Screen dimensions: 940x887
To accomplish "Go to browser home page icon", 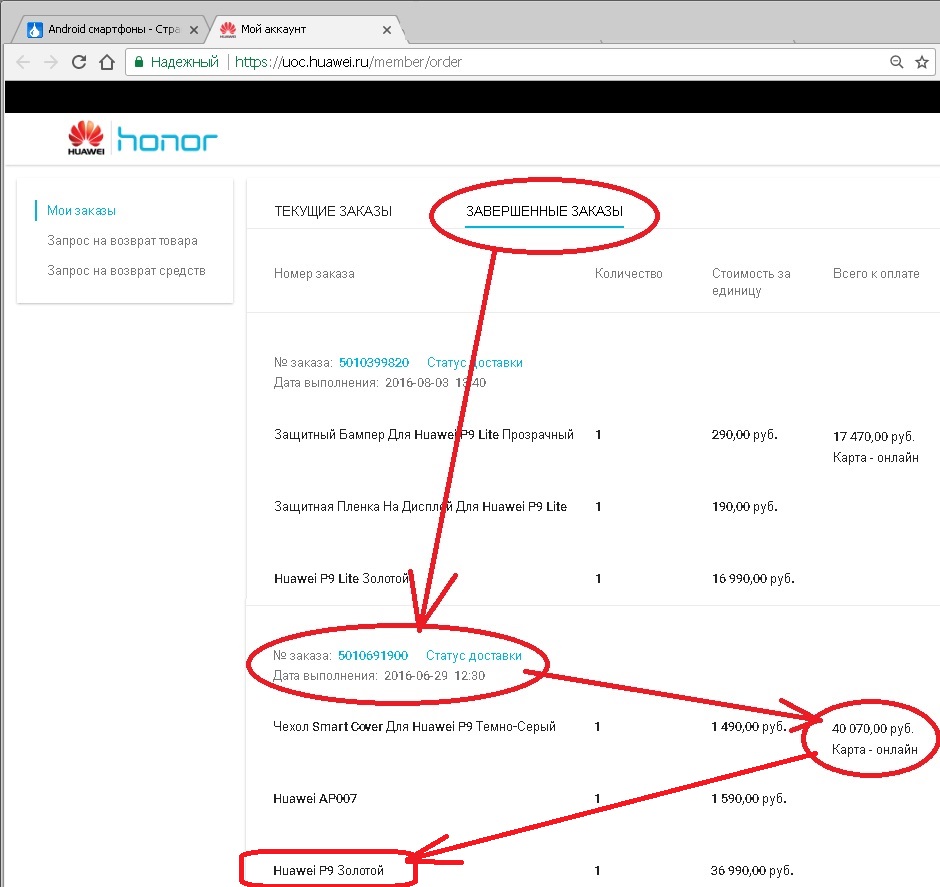I will pos(107,62).
